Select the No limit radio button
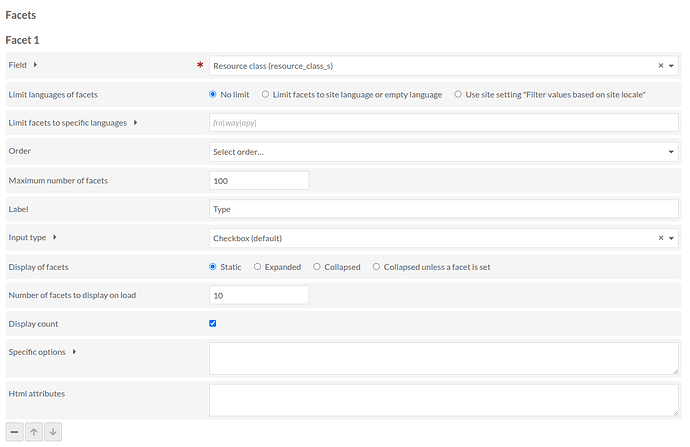The image size is (690, 447). [x=213, y=94]
